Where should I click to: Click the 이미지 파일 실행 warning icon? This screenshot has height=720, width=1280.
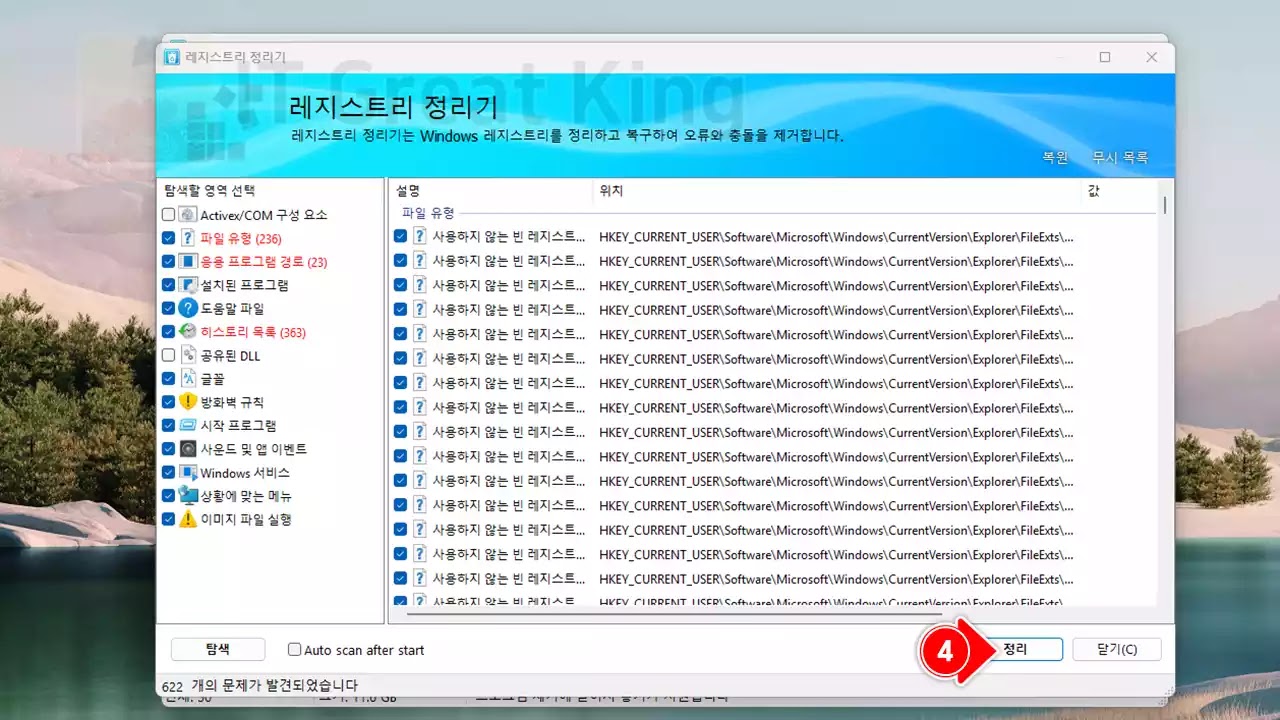point(187,520)
